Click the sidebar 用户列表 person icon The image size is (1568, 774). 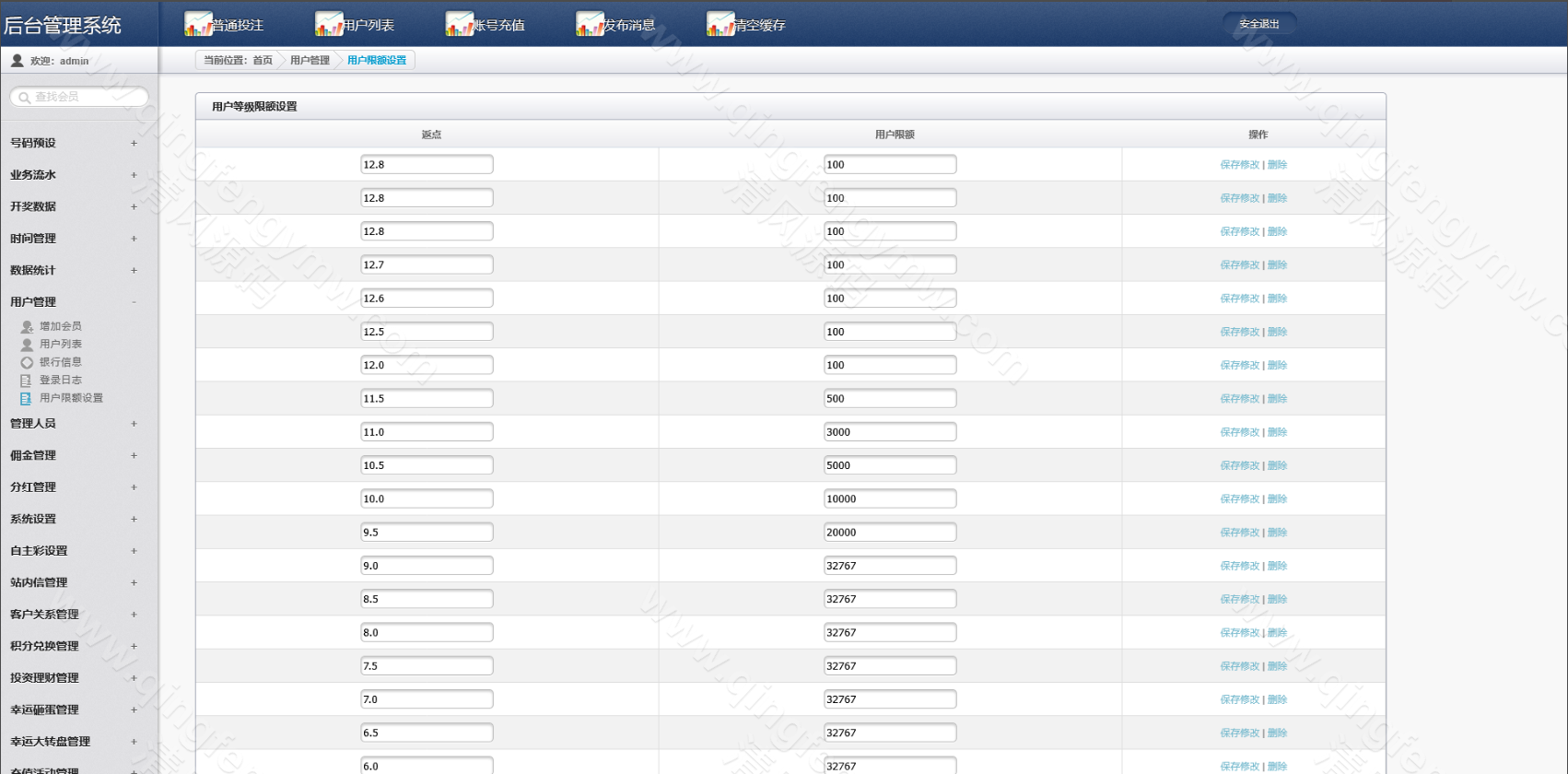(27, 344)
